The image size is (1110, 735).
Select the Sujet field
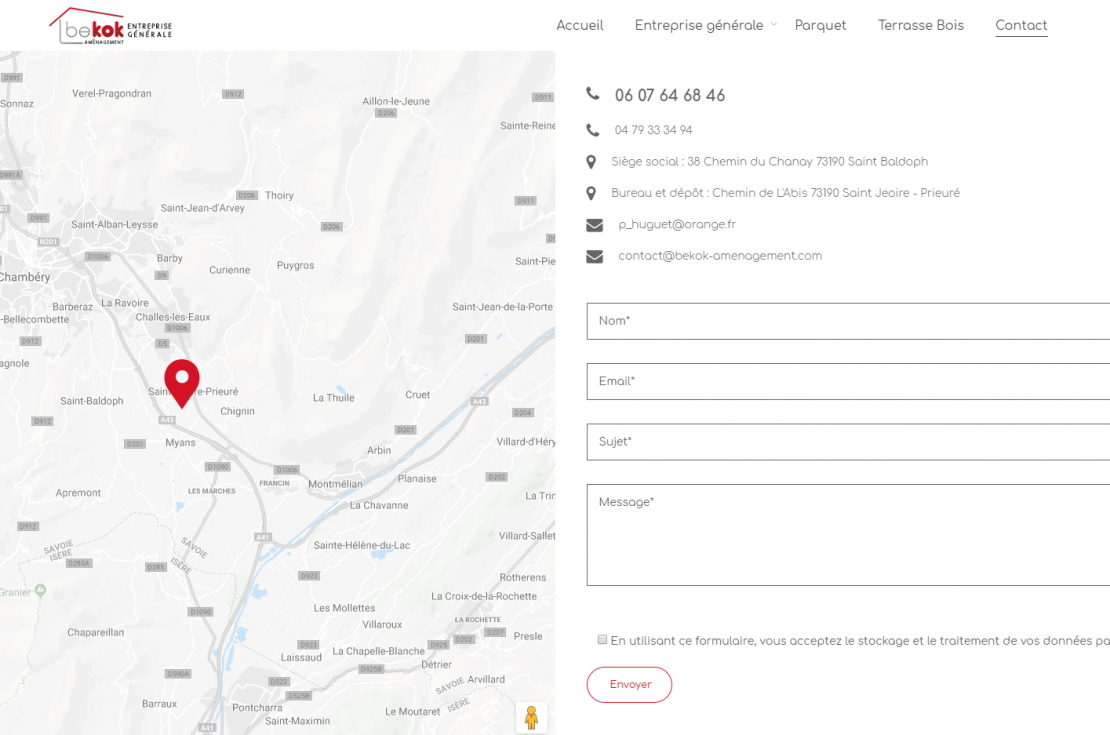(848, 443)
